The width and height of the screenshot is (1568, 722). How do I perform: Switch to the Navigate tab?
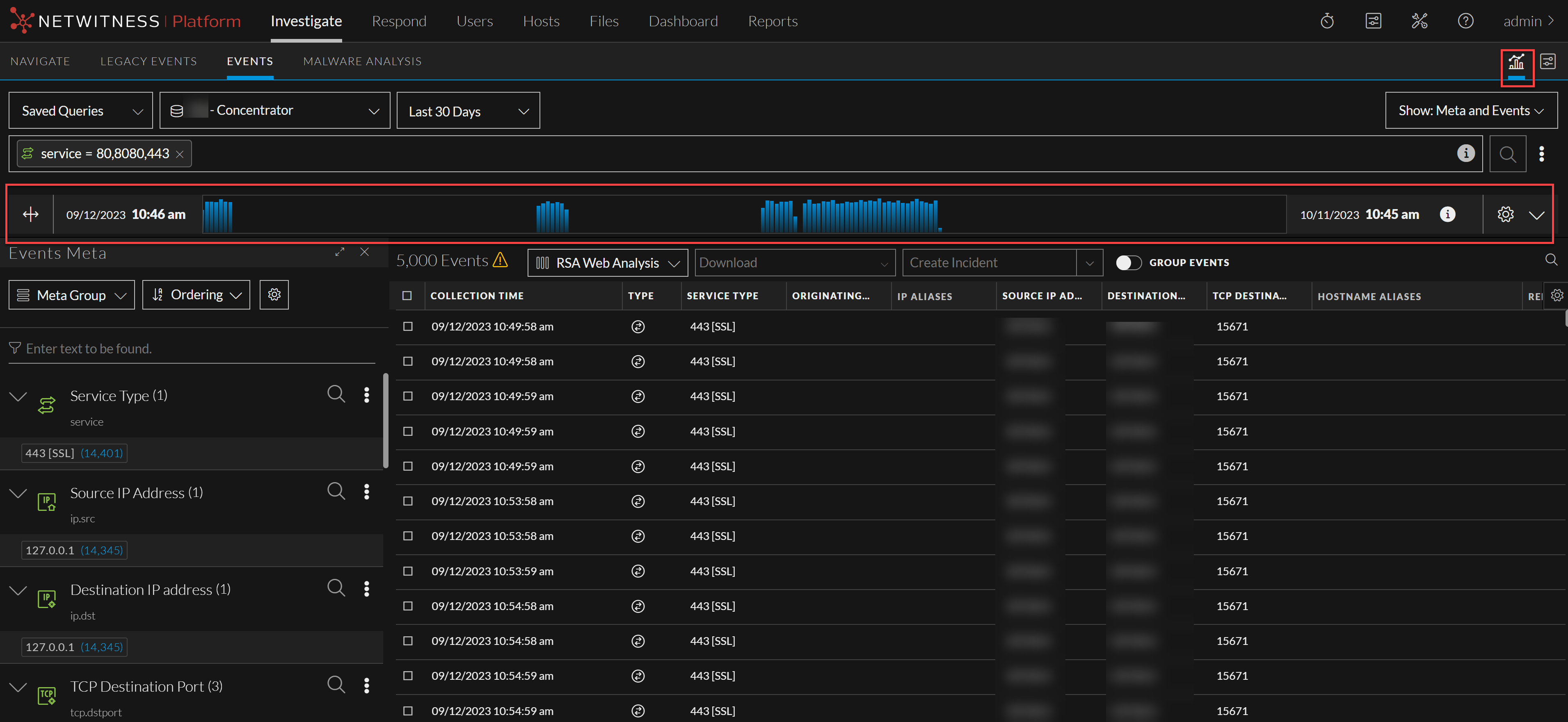point(40,61)
